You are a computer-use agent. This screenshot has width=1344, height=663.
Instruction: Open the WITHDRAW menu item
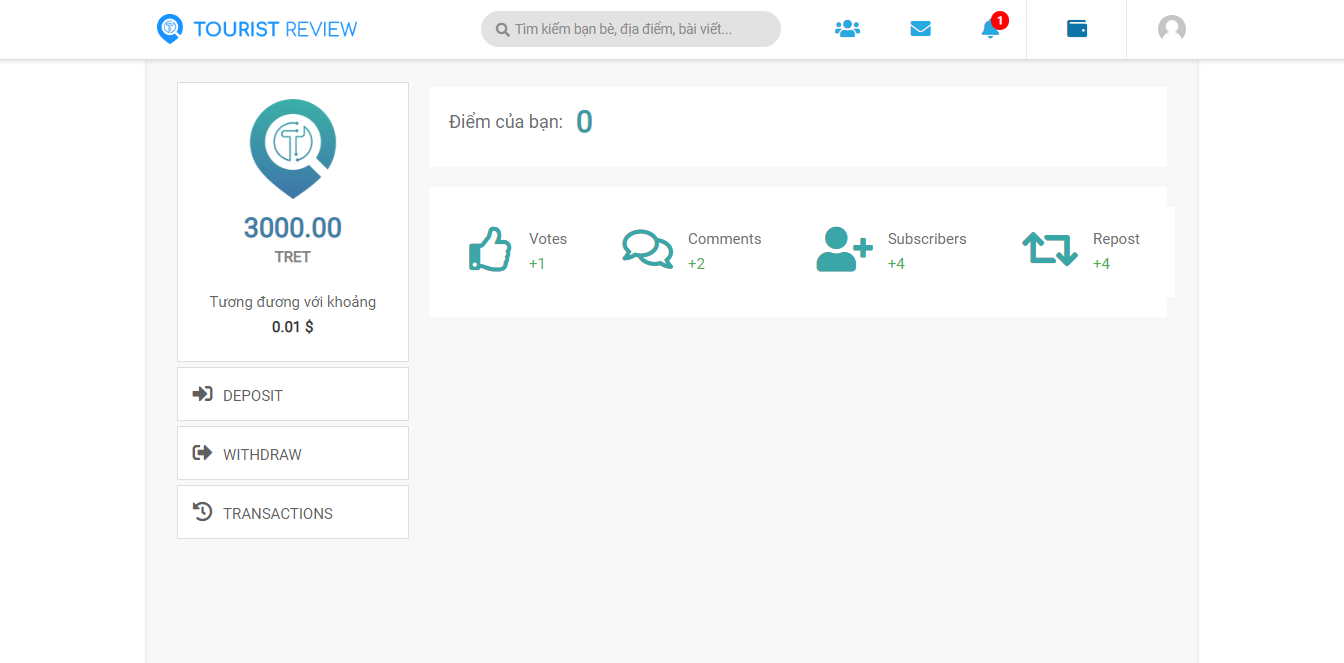point(293,453)
